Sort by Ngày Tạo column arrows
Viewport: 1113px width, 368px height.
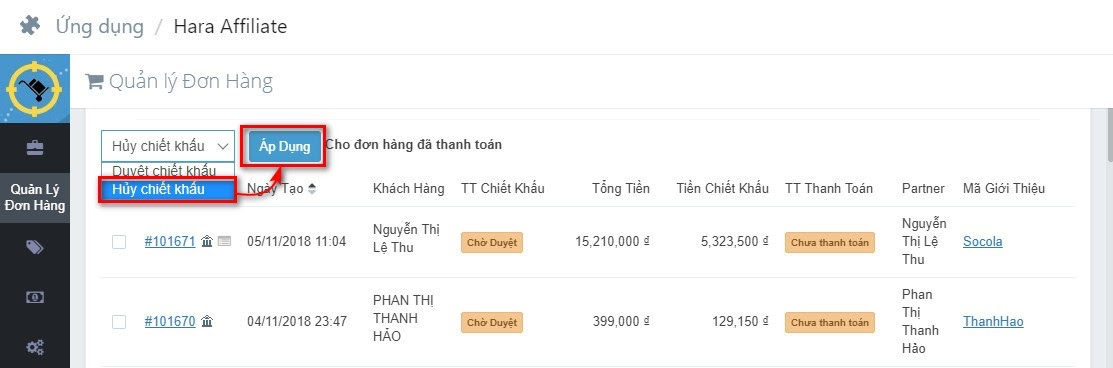point(312,188)
